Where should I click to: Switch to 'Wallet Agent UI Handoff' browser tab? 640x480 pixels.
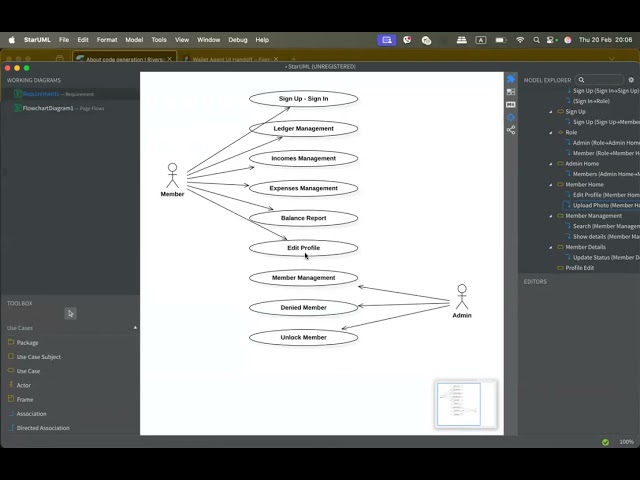[231, 59]
